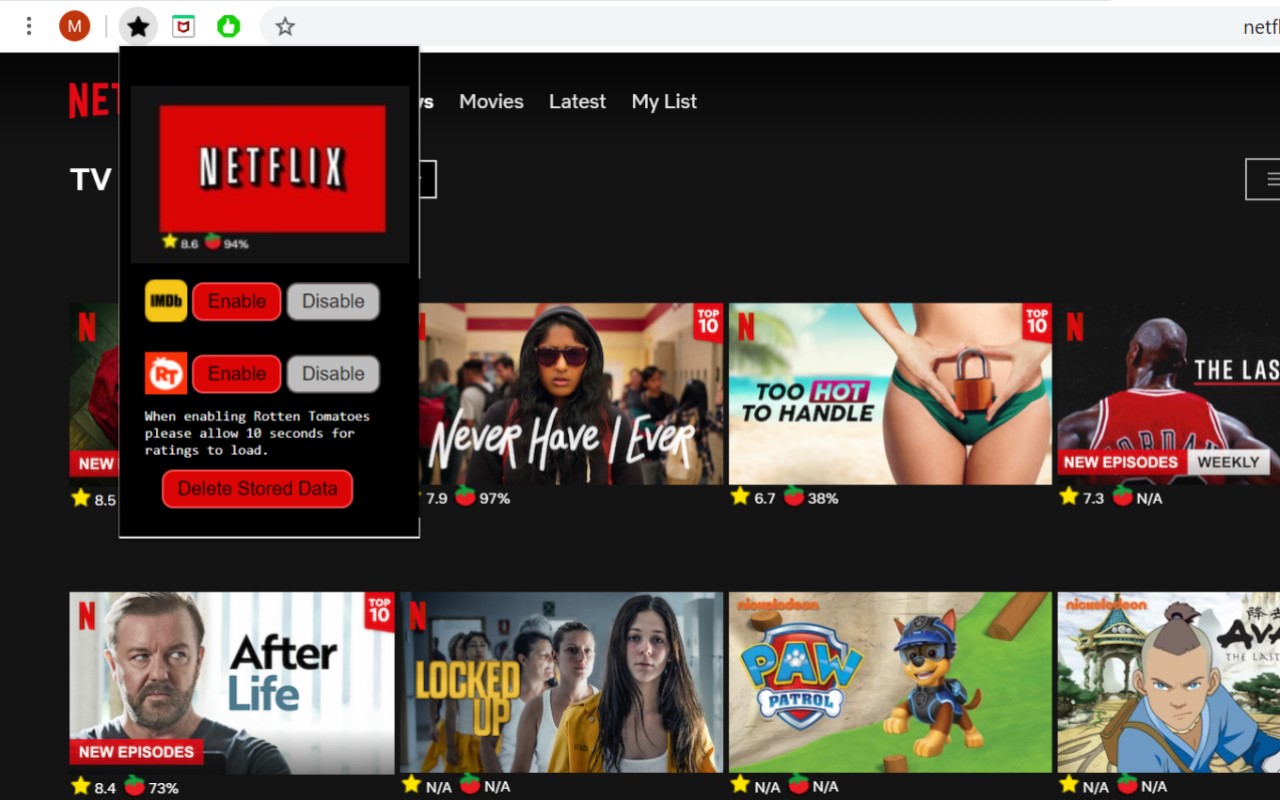The height and width of the screenshot is (800, 1280).
Task: Open the green thumbs-up extension
Action: pos(228,26)
